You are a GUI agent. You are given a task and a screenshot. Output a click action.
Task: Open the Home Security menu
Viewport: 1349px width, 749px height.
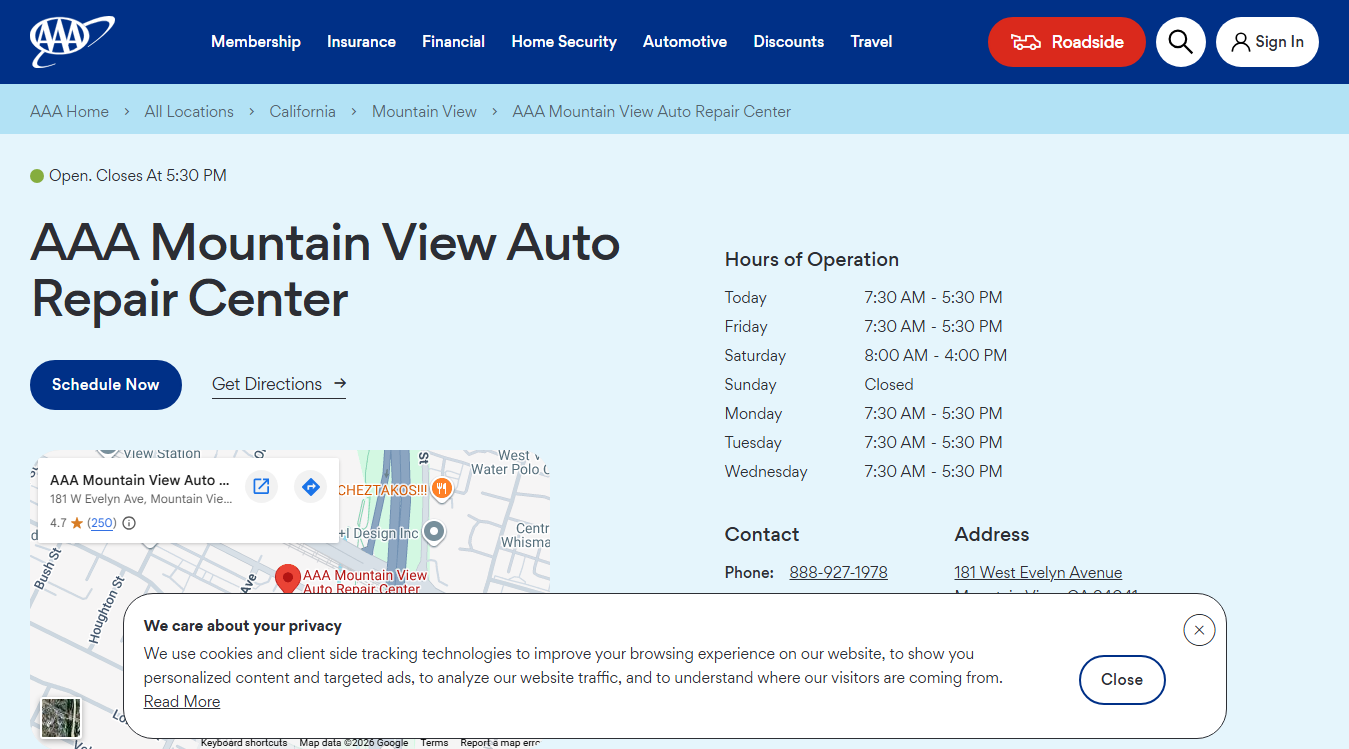(564, 42)
